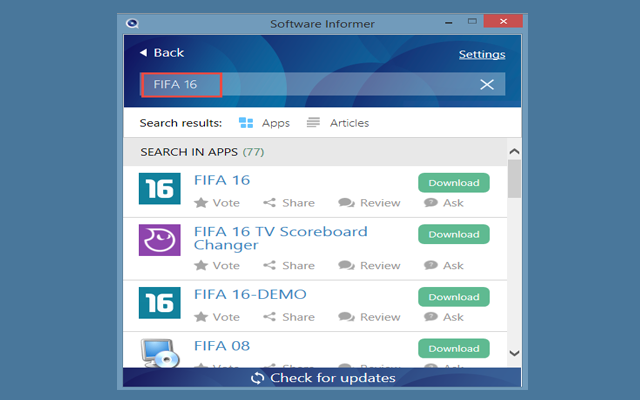Share FIFA 16 TV Scoreboard Changer

[288, 266]
